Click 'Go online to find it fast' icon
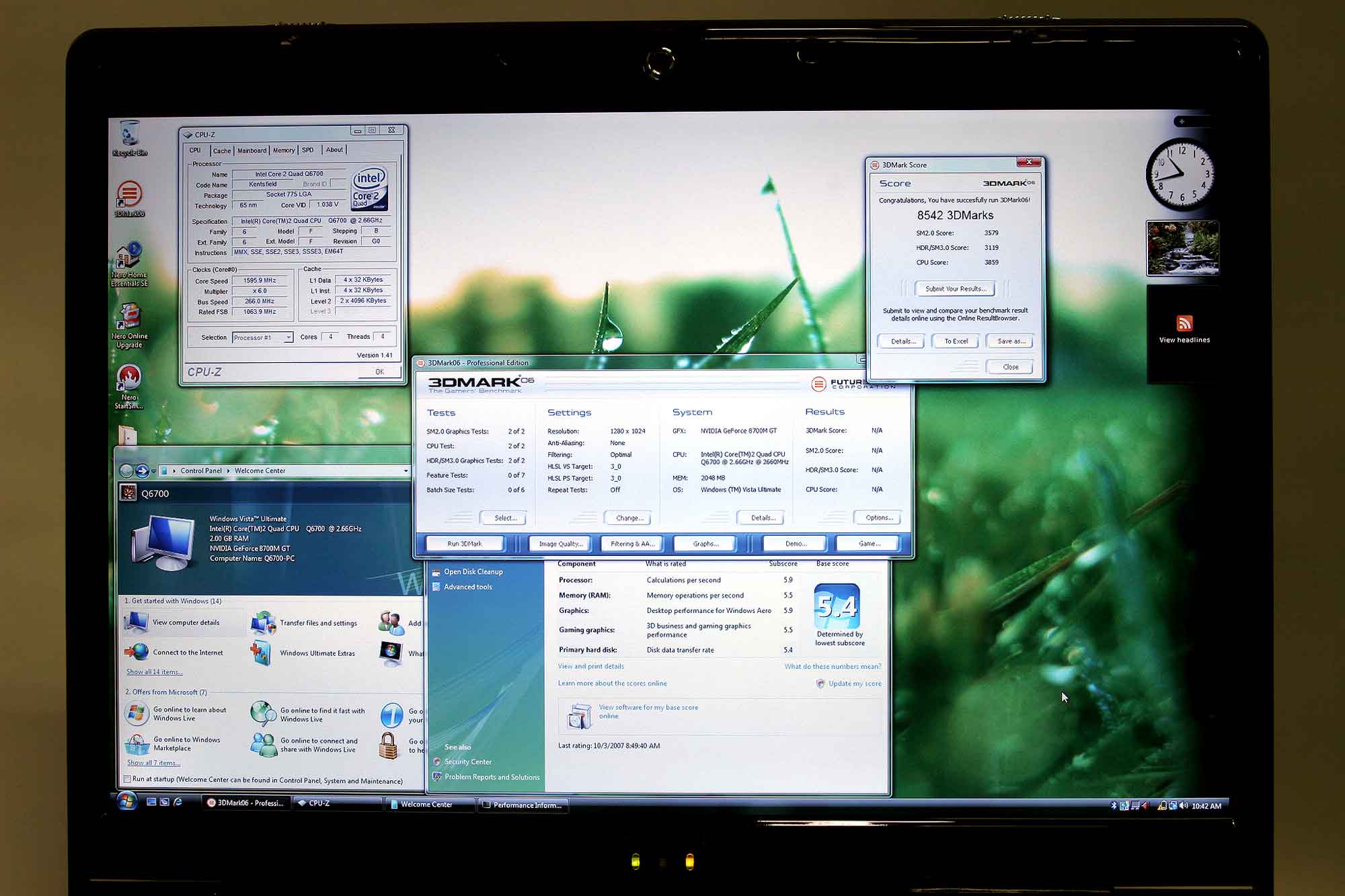Image resolution: width=1345 pixels, height=896 pixels. pyautogui.click(x=263, y=714)
